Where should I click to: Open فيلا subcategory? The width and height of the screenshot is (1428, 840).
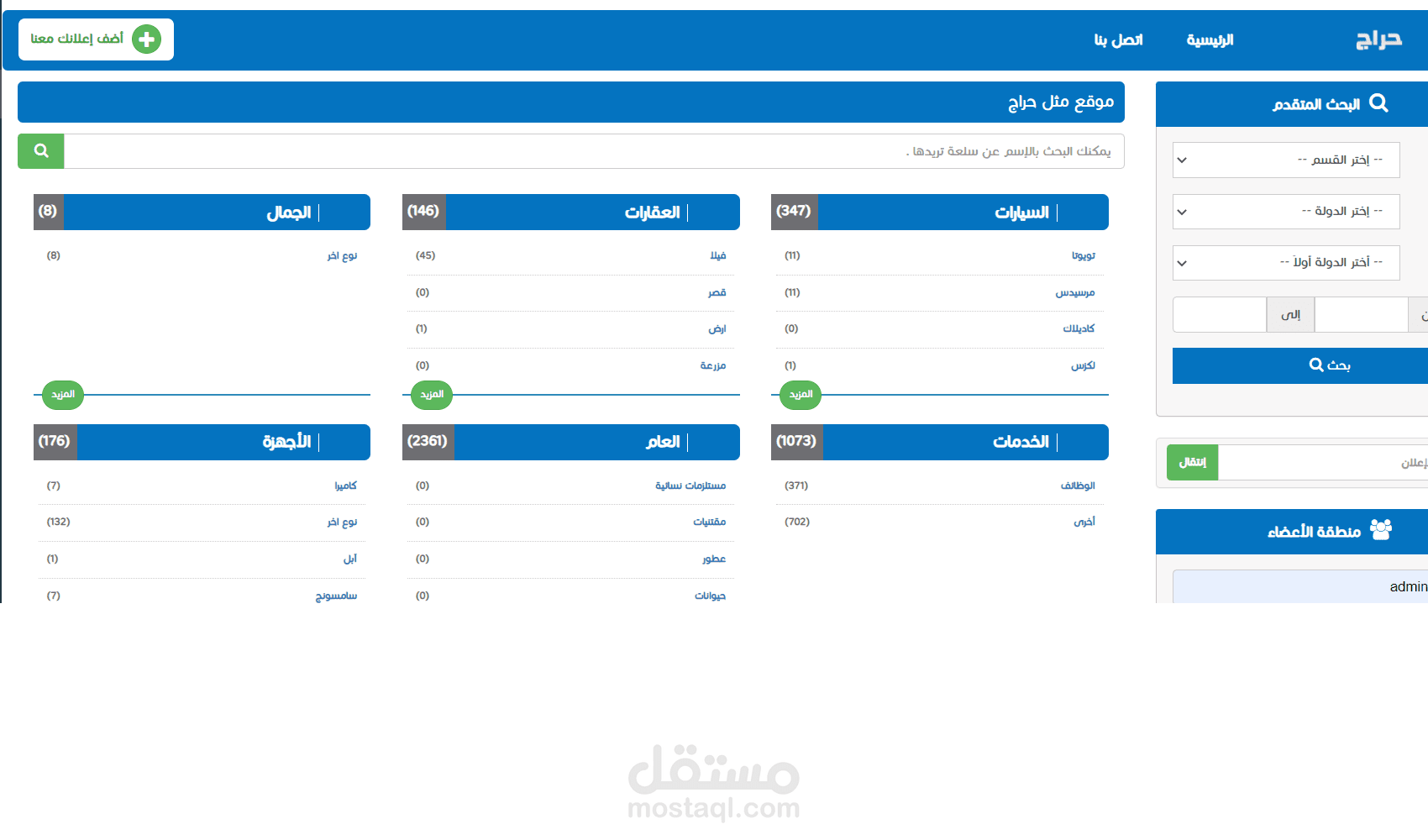717,255
